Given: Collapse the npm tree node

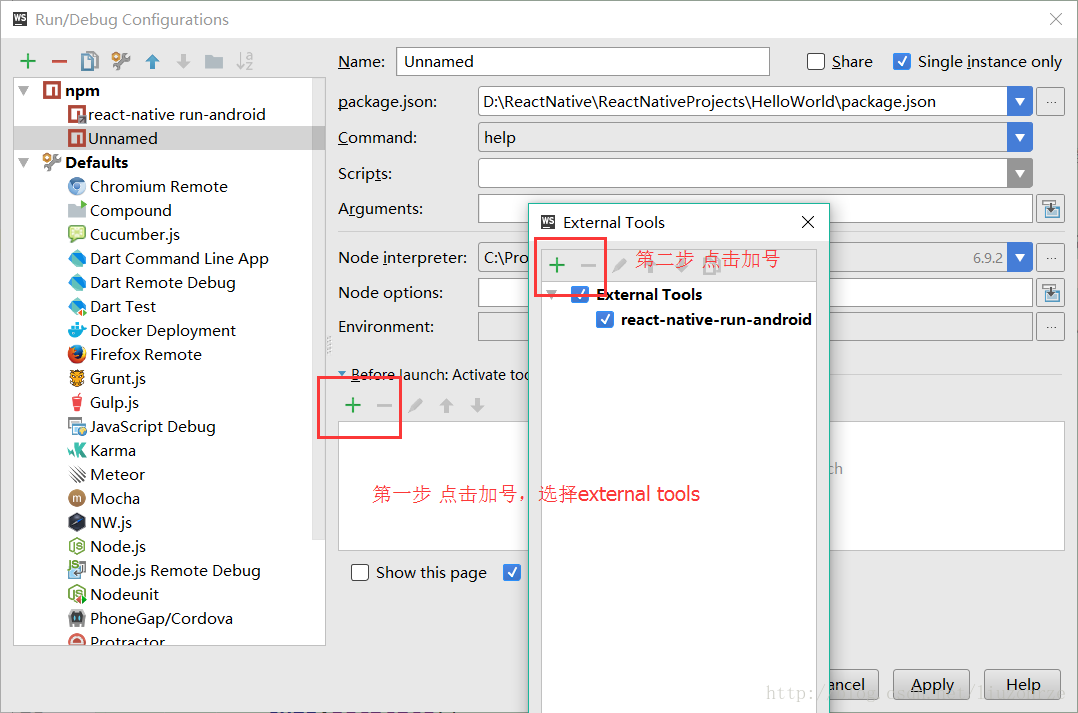Looking at the screenshot, I should click(24, 91).
